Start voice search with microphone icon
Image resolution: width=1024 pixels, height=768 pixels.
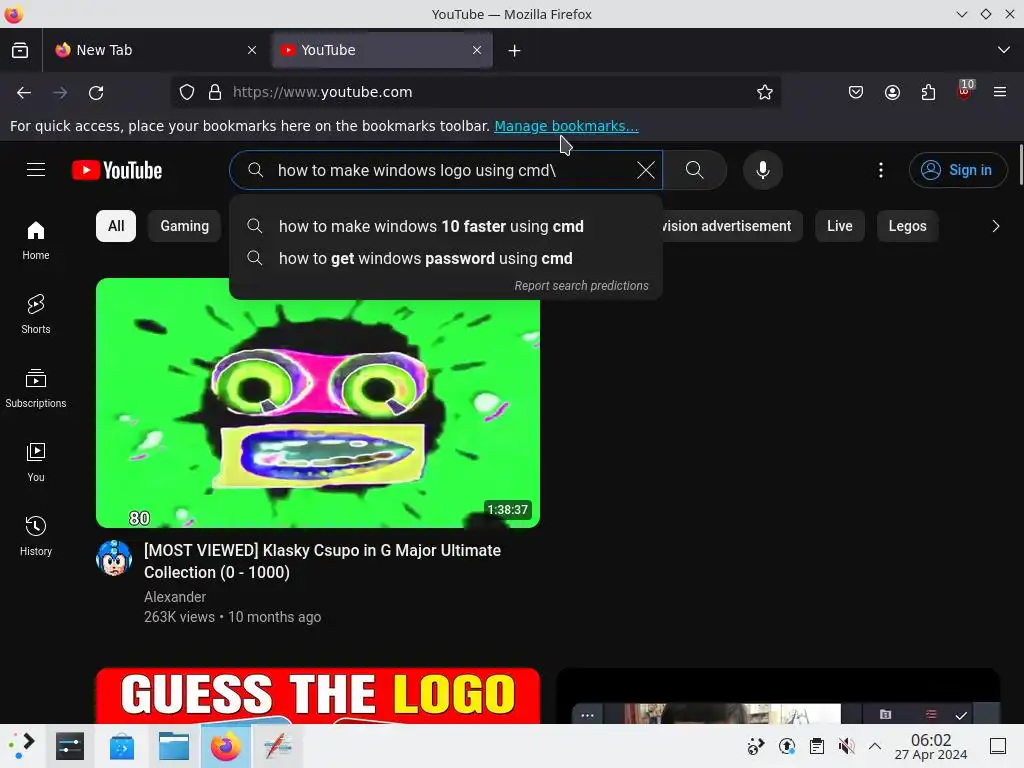click(x=762, y=170)
